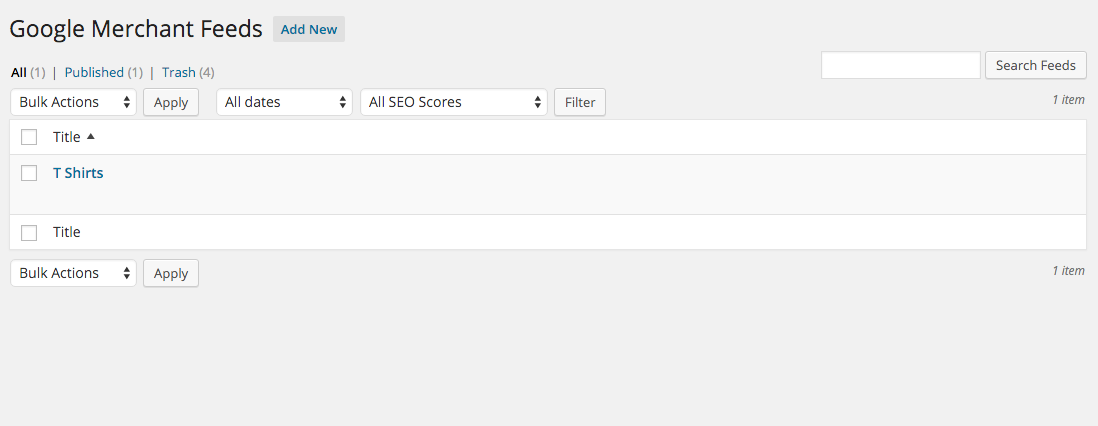Switch to Published feeds view

[x=94, y=72]
